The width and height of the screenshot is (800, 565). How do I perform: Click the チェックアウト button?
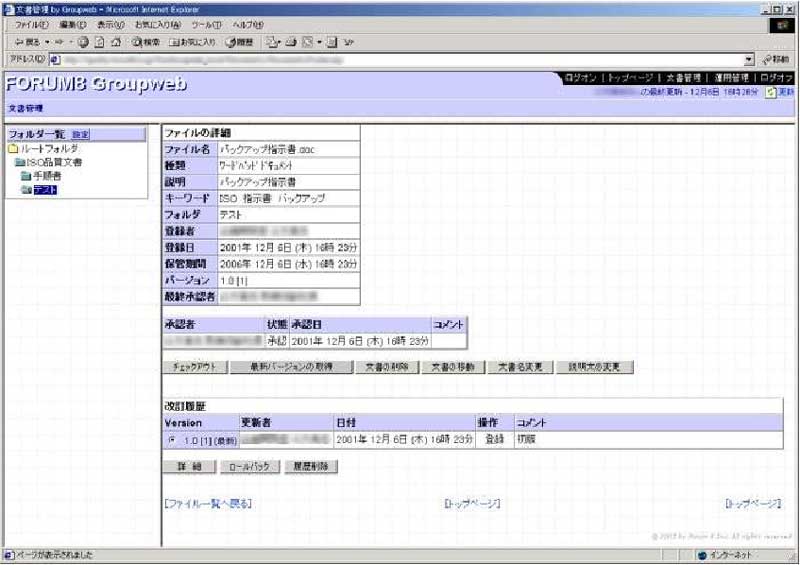[x=194, y=367]
